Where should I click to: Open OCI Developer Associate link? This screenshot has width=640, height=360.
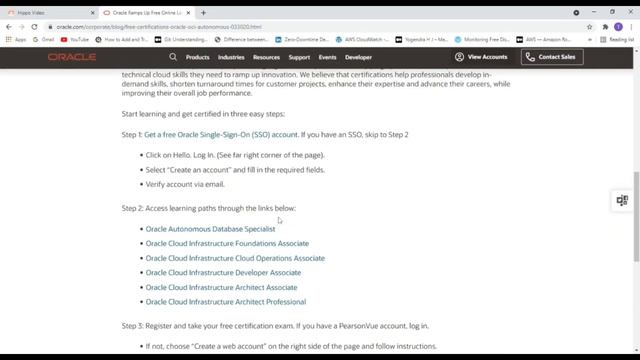223,273
